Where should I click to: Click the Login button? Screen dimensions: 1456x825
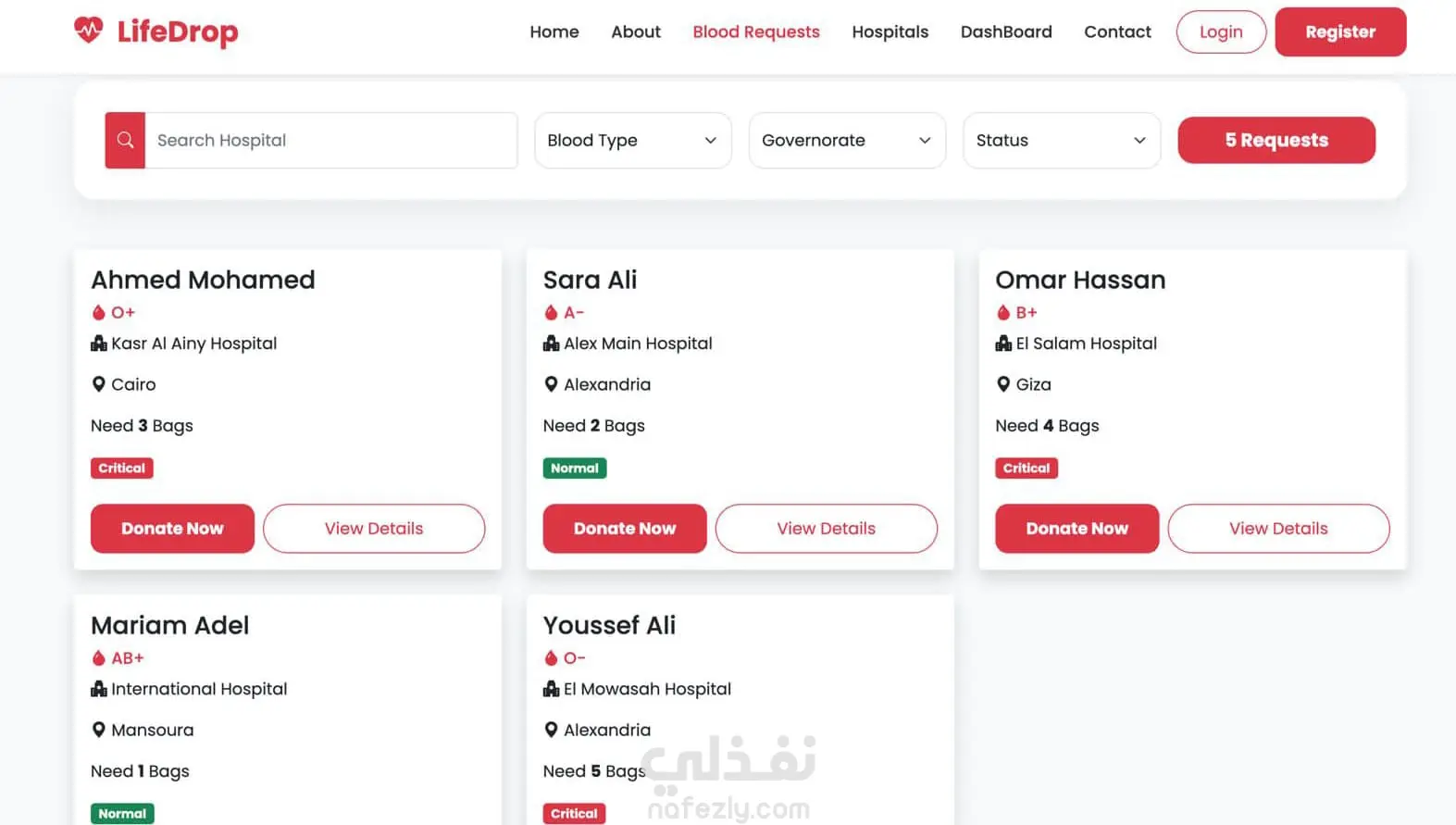pyautogui.click(x=1221, y=31)
